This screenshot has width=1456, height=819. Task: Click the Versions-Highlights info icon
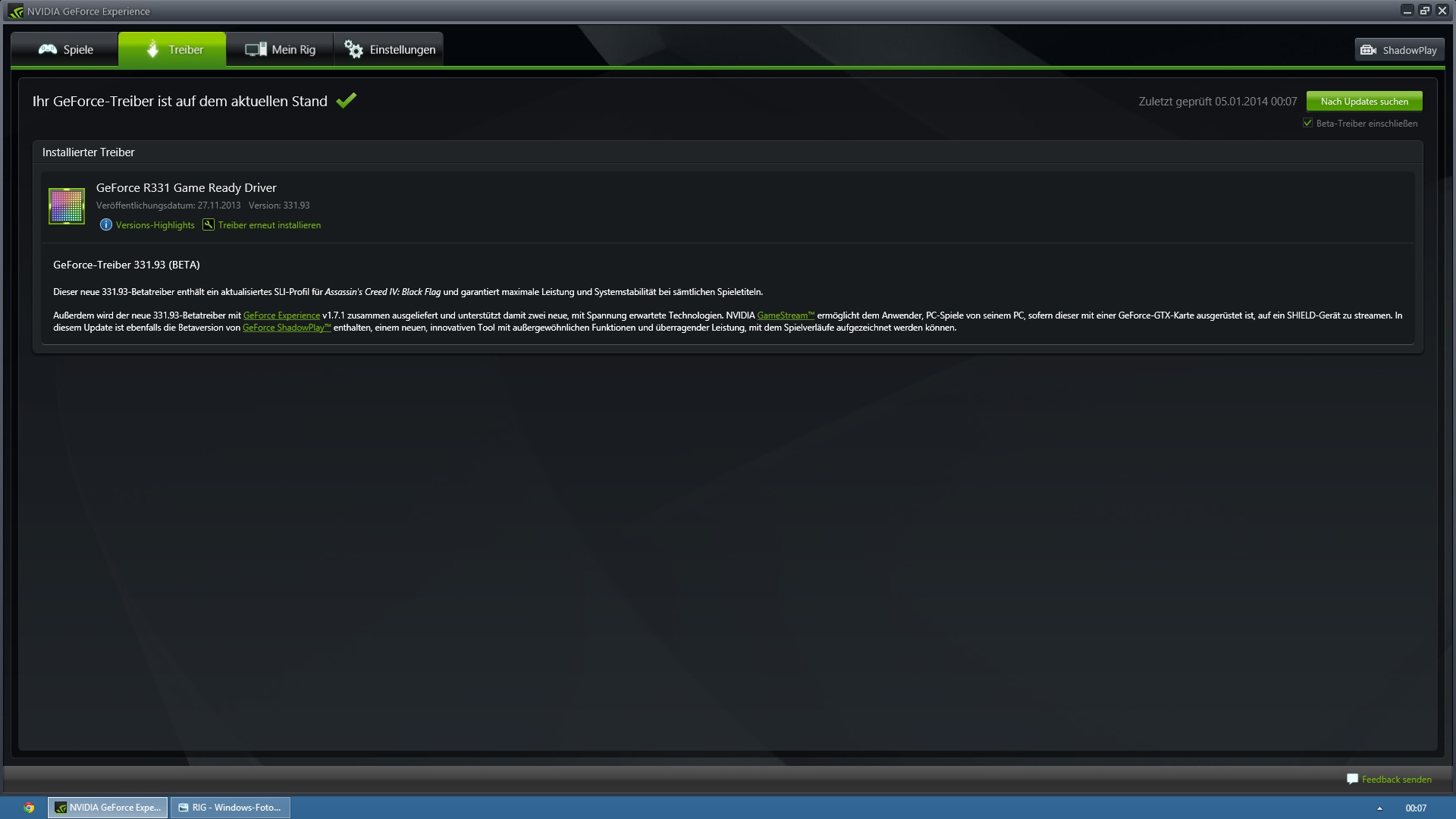point(106,224)
